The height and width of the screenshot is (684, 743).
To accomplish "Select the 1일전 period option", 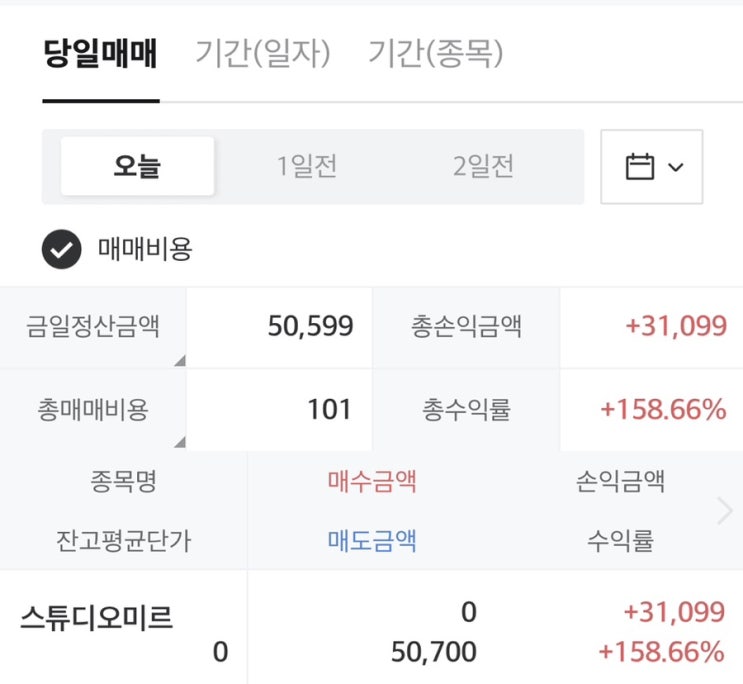I will coord(307,166).
